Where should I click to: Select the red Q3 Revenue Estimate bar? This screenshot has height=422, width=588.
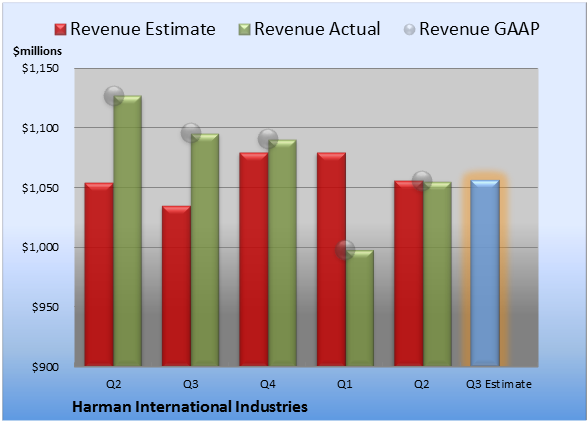pyautogui.click(x=176, y=286)
